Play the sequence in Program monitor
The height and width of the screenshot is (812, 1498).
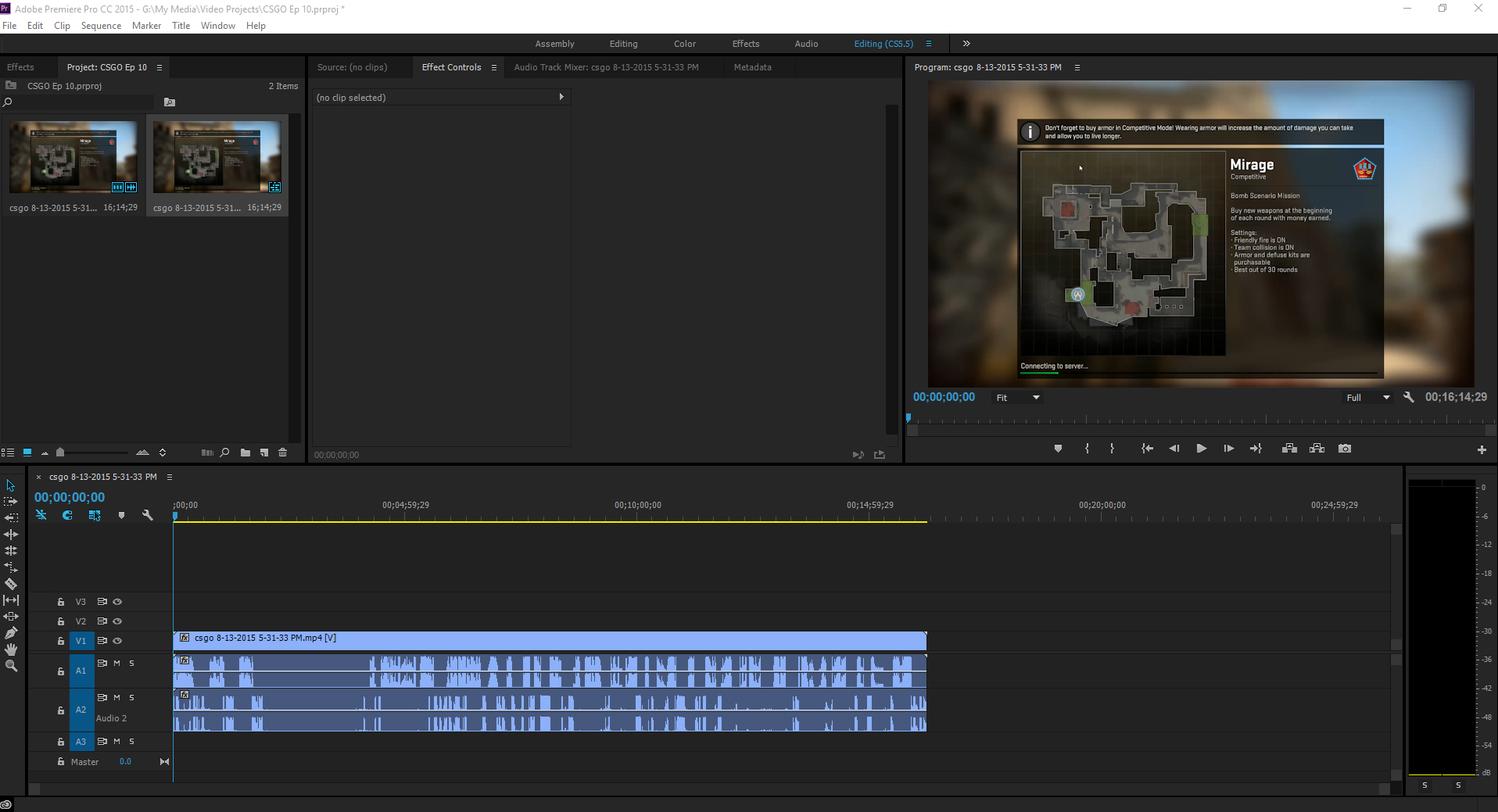tap(1201, 449)
